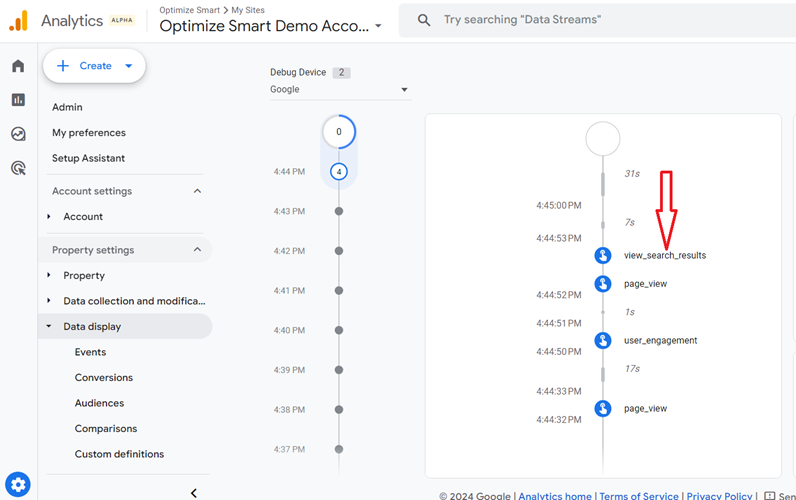Click the user_engagement event label
The height and width of the screenshot is (500, 796).
(x=660, y=341)
